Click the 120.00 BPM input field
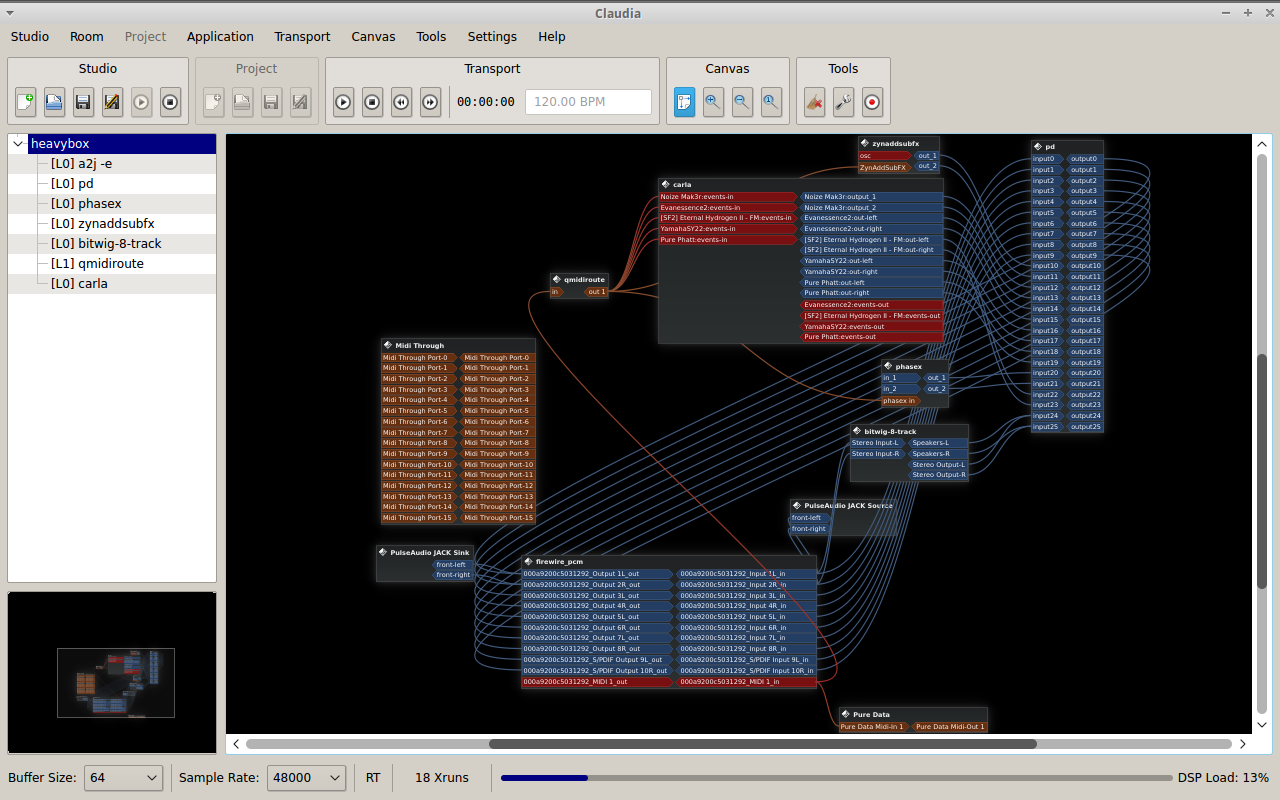 pos(588,101)
